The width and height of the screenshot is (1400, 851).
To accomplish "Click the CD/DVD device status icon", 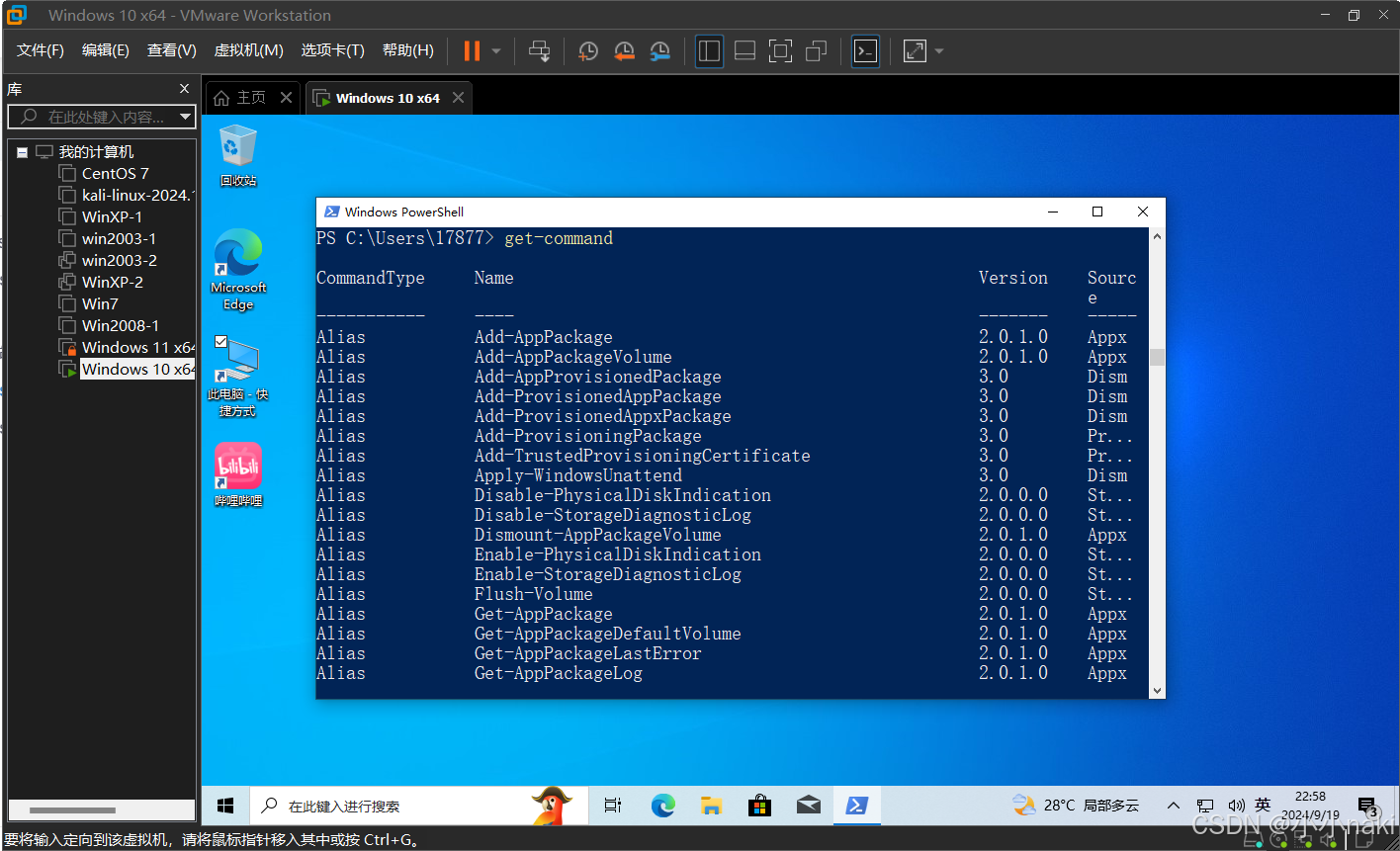I will 1278,839.
